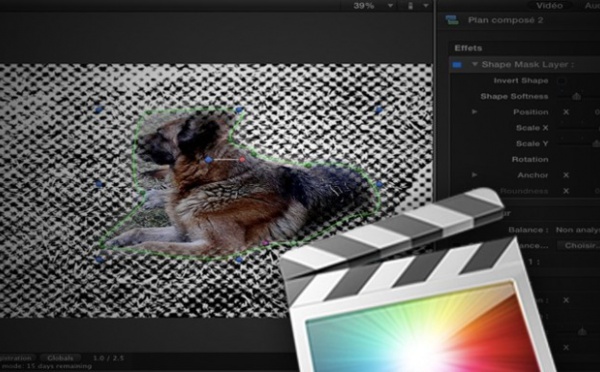Expand the Anchor parameter triangle
Screen dimensions: 600x372
[474, 175]
